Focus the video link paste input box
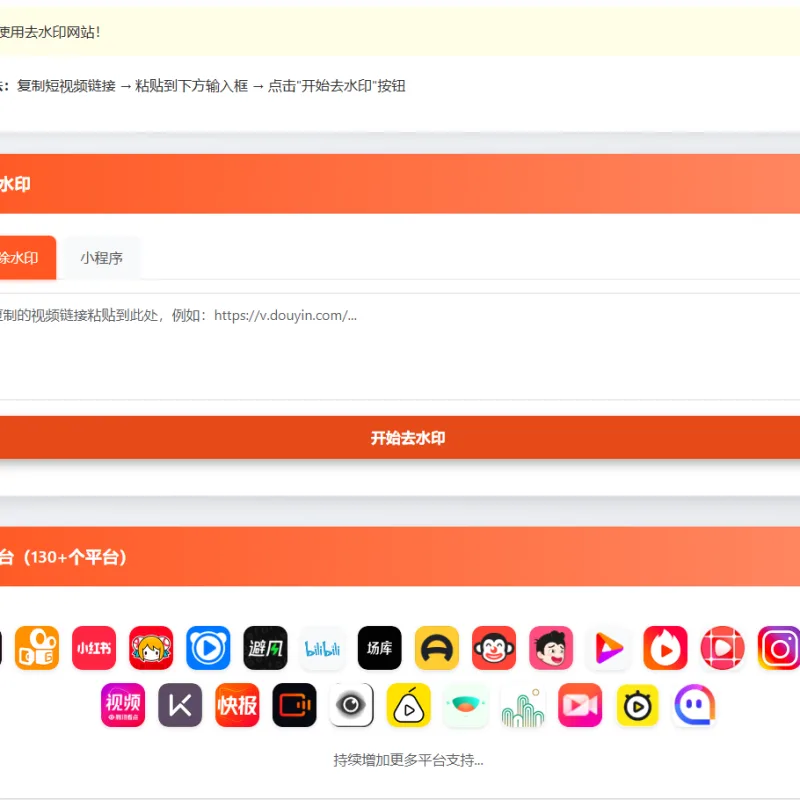 [x=400, y=346]
